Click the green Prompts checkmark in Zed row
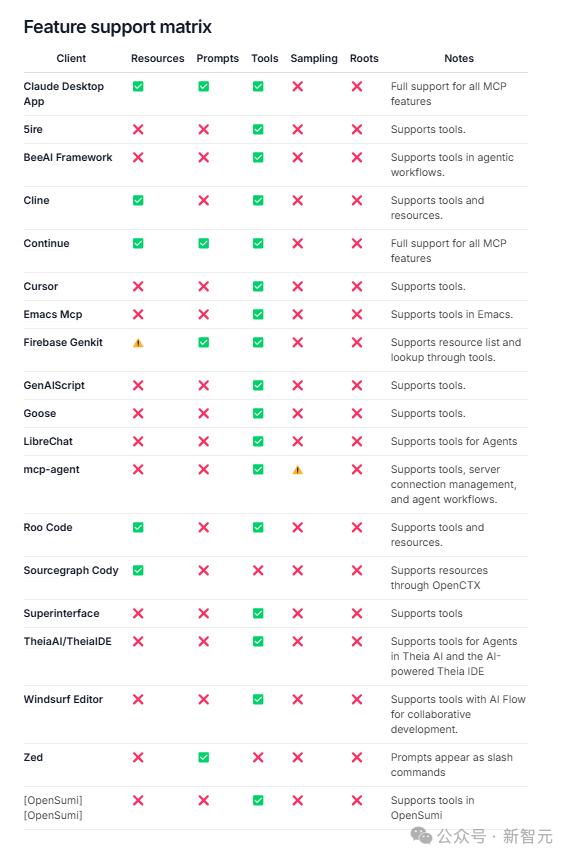 [204, 757]
